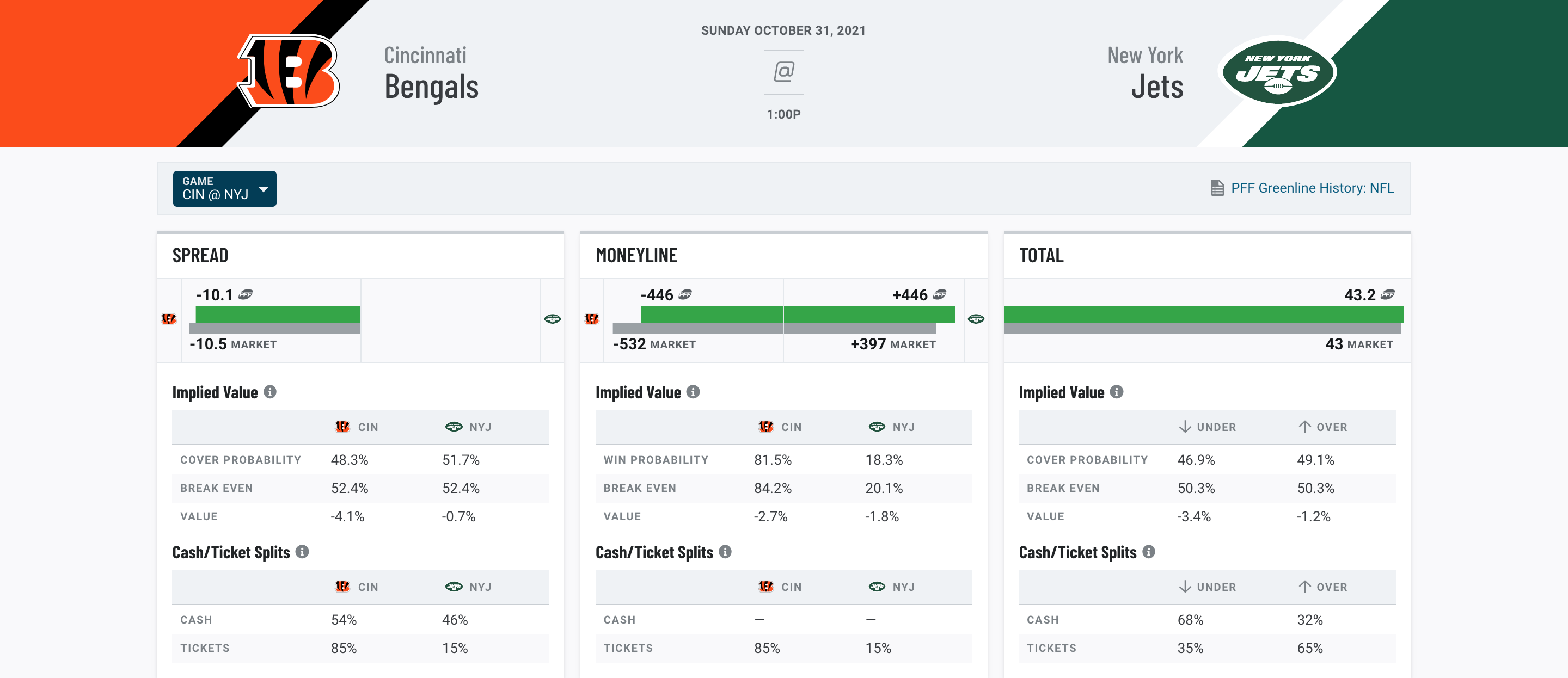
Task: Click Total UNDER cash split 68%
Action: (1191, 620)
